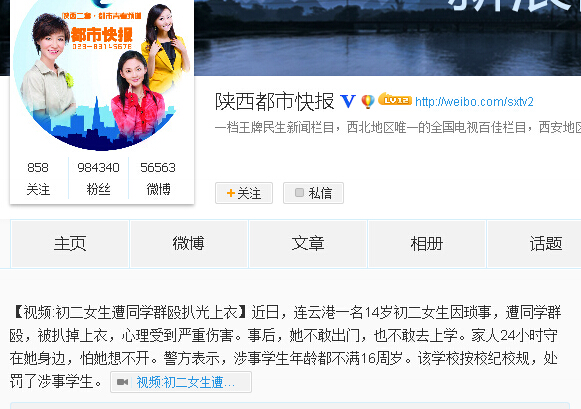This screenshot has width=581, height=409.
Task: Click the LV12 level badge
Action: coord(395,99)
